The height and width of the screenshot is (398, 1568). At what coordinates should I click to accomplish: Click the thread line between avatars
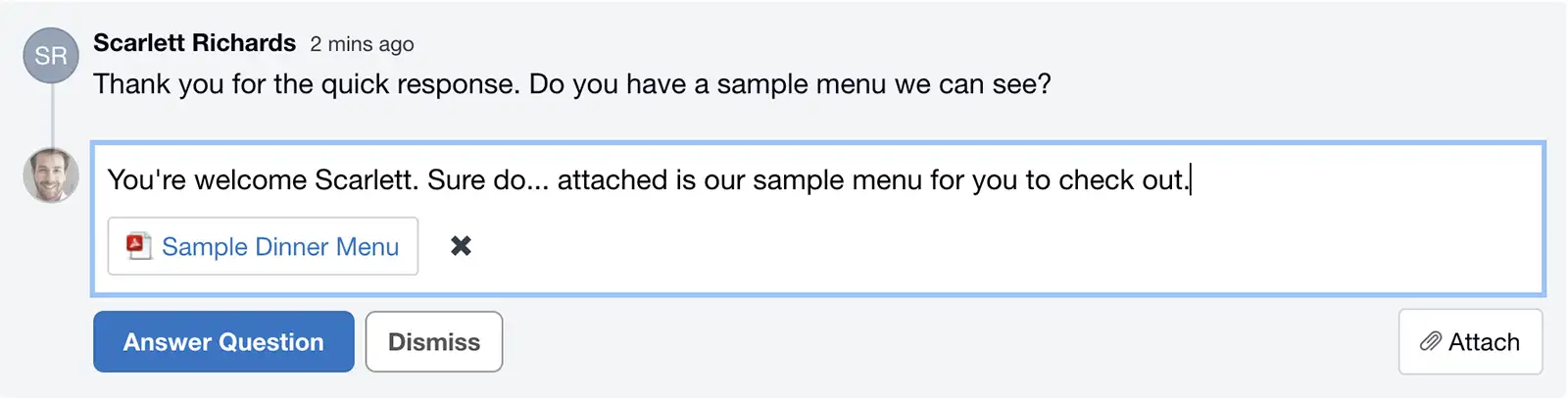coord(52,115)
